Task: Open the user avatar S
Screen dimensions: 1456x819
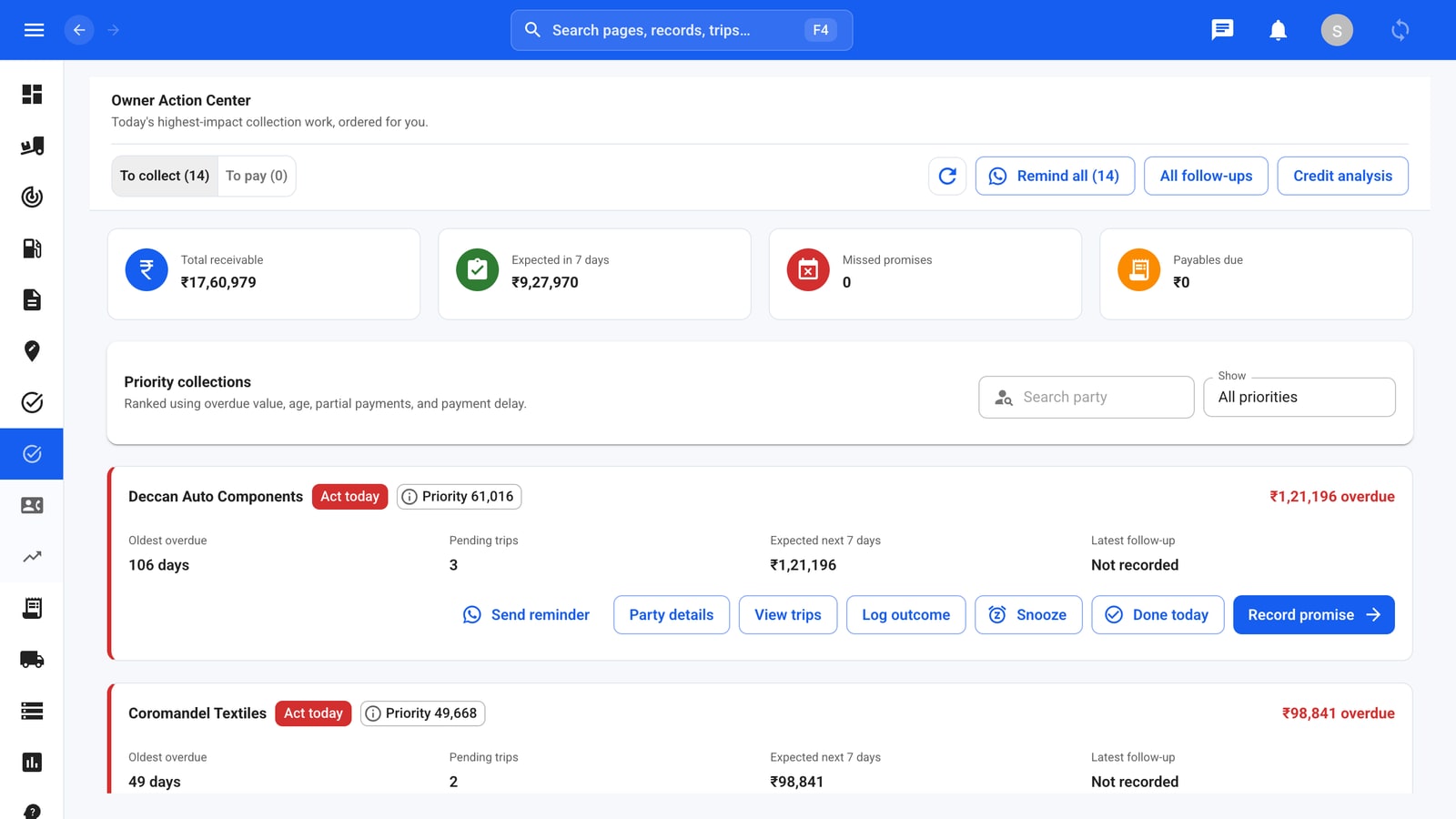Action: (x=1337, y=30)
